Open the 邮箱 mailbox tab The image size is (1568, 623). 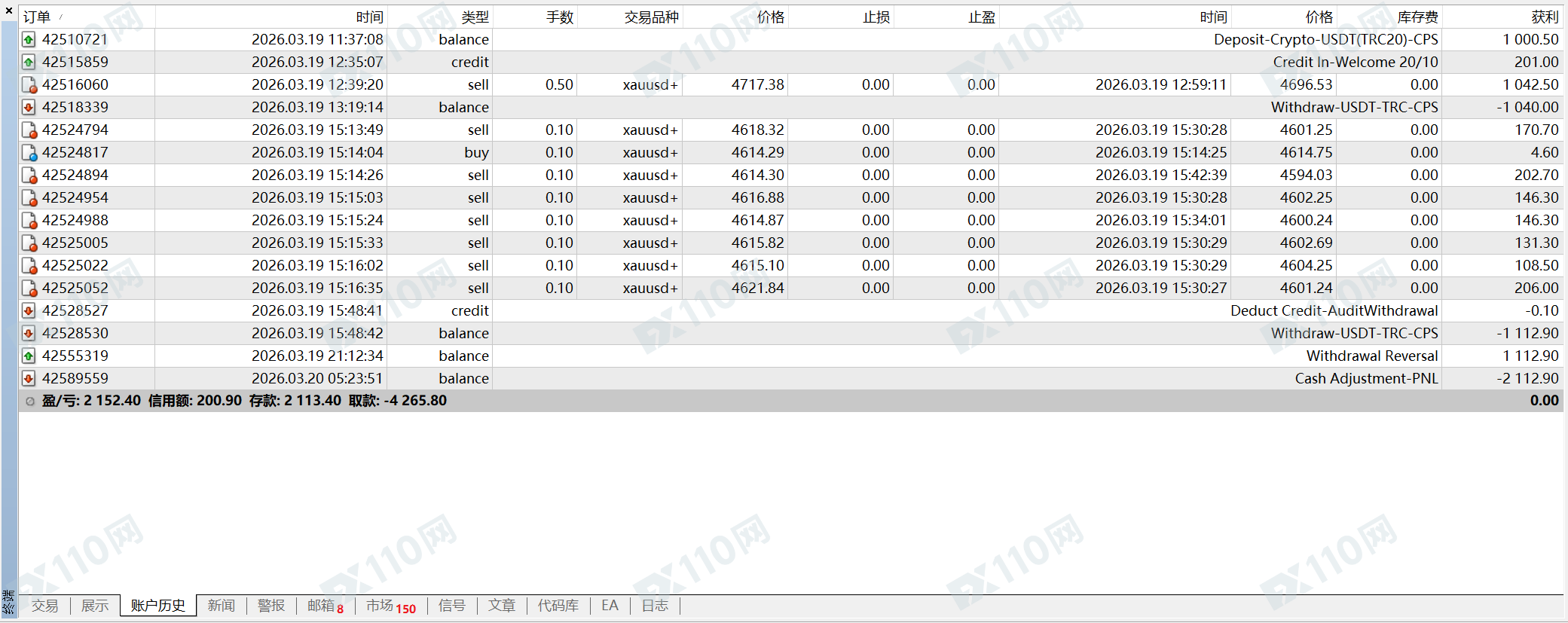point(324,606)
